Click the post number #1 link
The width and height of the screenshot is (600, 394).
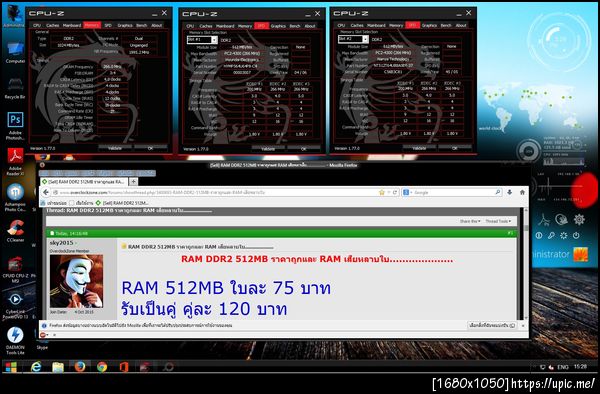[510, 233]
